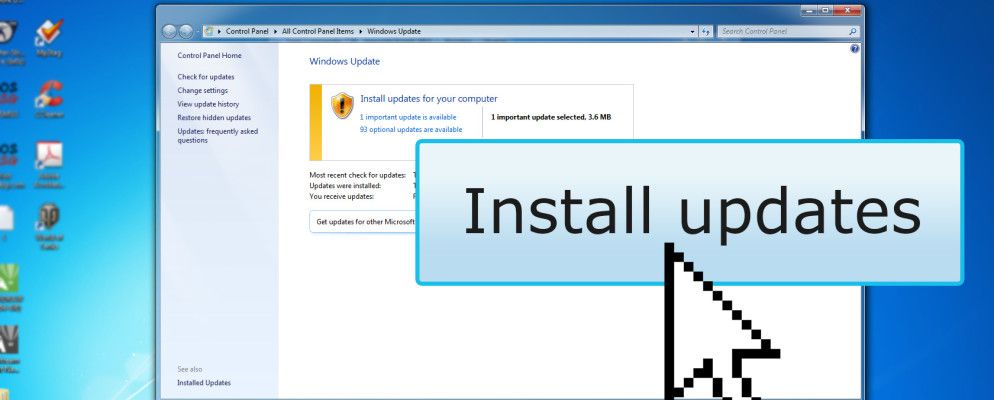Open 93 optional updates are available

(x=411, y=130)
